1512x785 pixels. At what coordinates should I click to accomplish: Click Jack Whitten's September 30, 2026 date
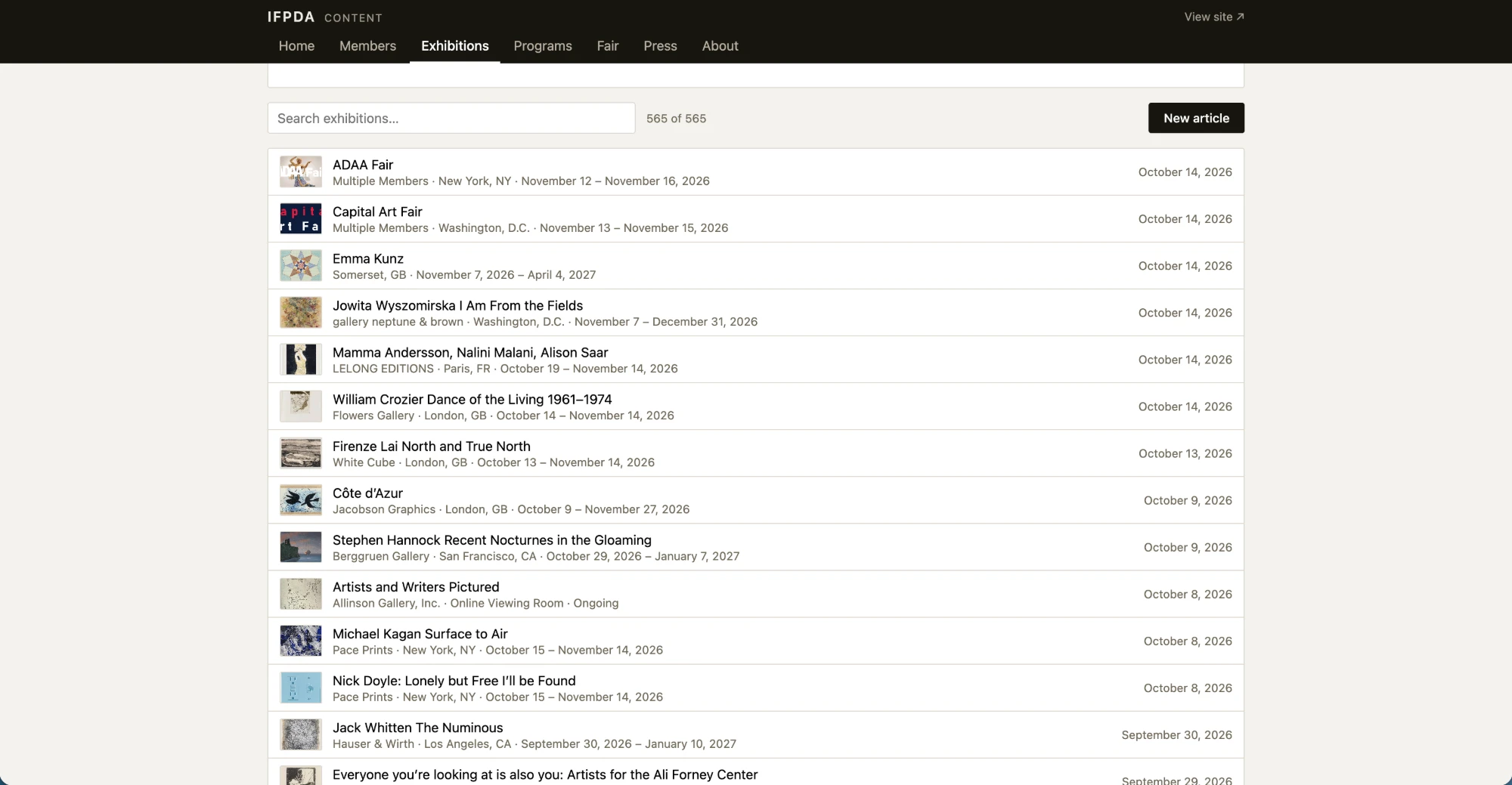coord(1177,734)
